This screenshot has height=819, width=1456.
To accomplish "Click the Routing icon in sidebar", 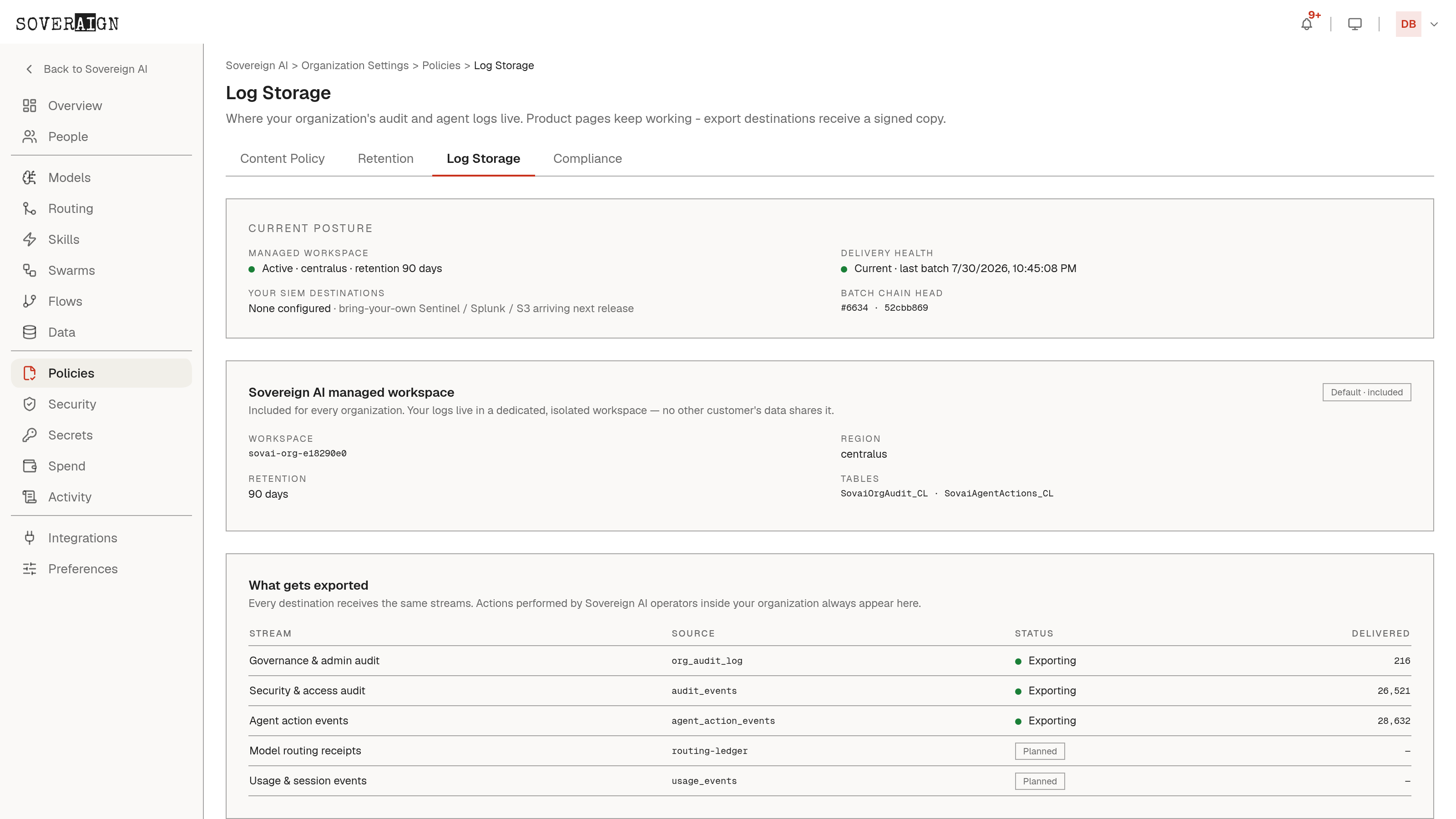I will click(x=30, y=208).
